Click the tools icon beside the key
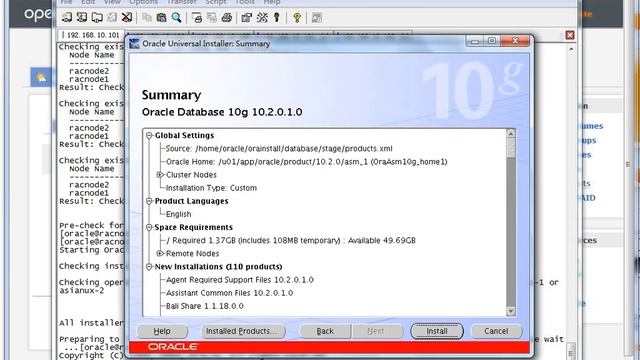640x360 pixels. (x=262, y=17)
